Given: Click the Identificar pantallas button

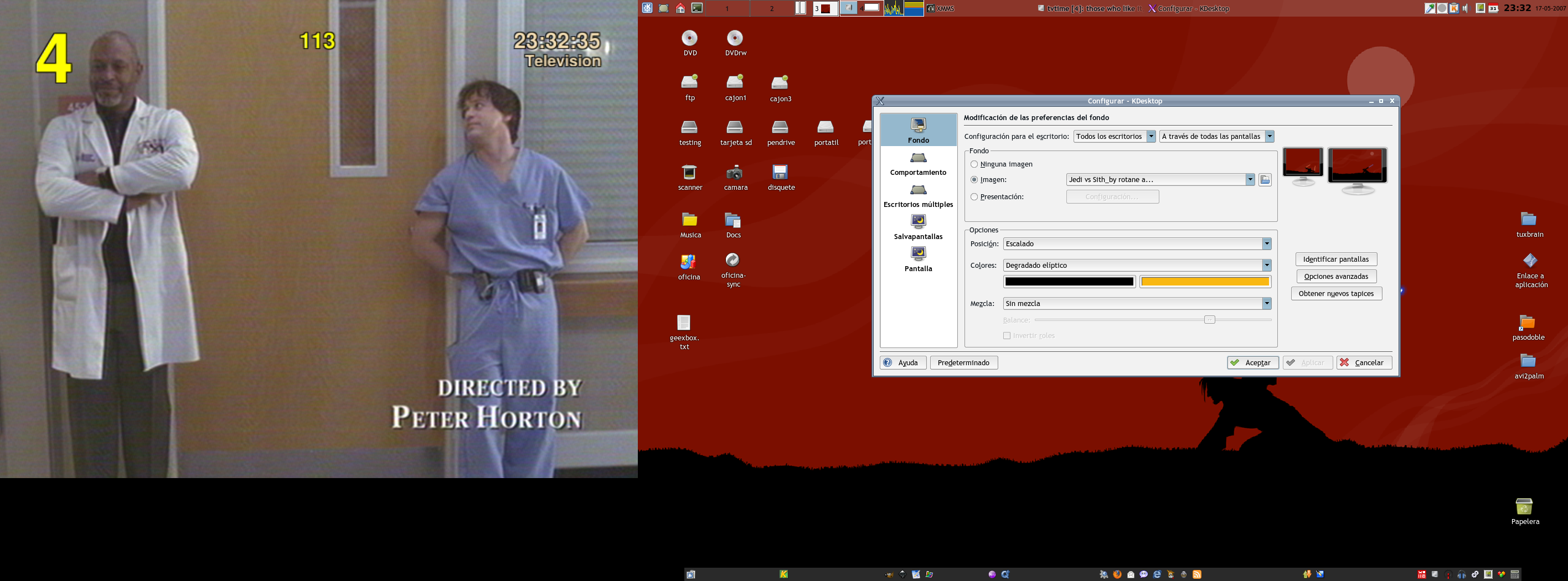Looking at the screenshot, I should 1335,259.
